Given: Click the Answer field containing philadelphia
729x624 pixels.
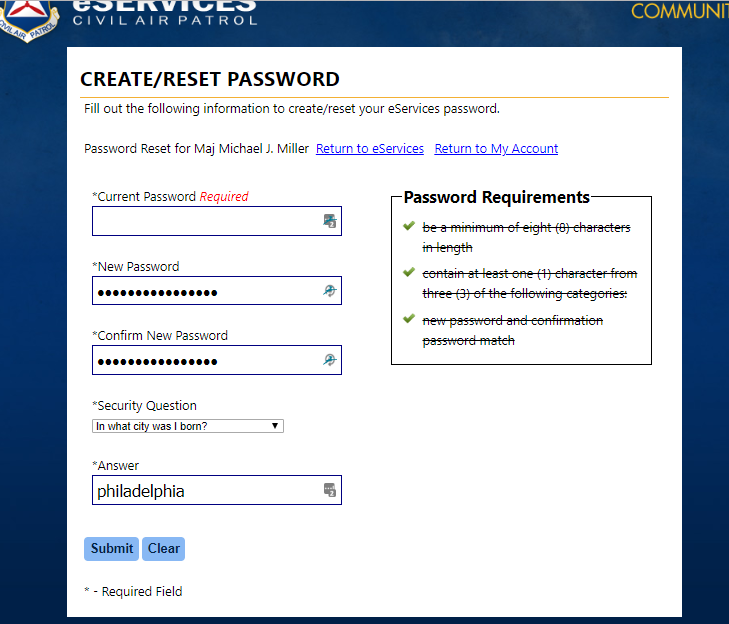Looking at the screenshot, I should (x=217, y=490).
